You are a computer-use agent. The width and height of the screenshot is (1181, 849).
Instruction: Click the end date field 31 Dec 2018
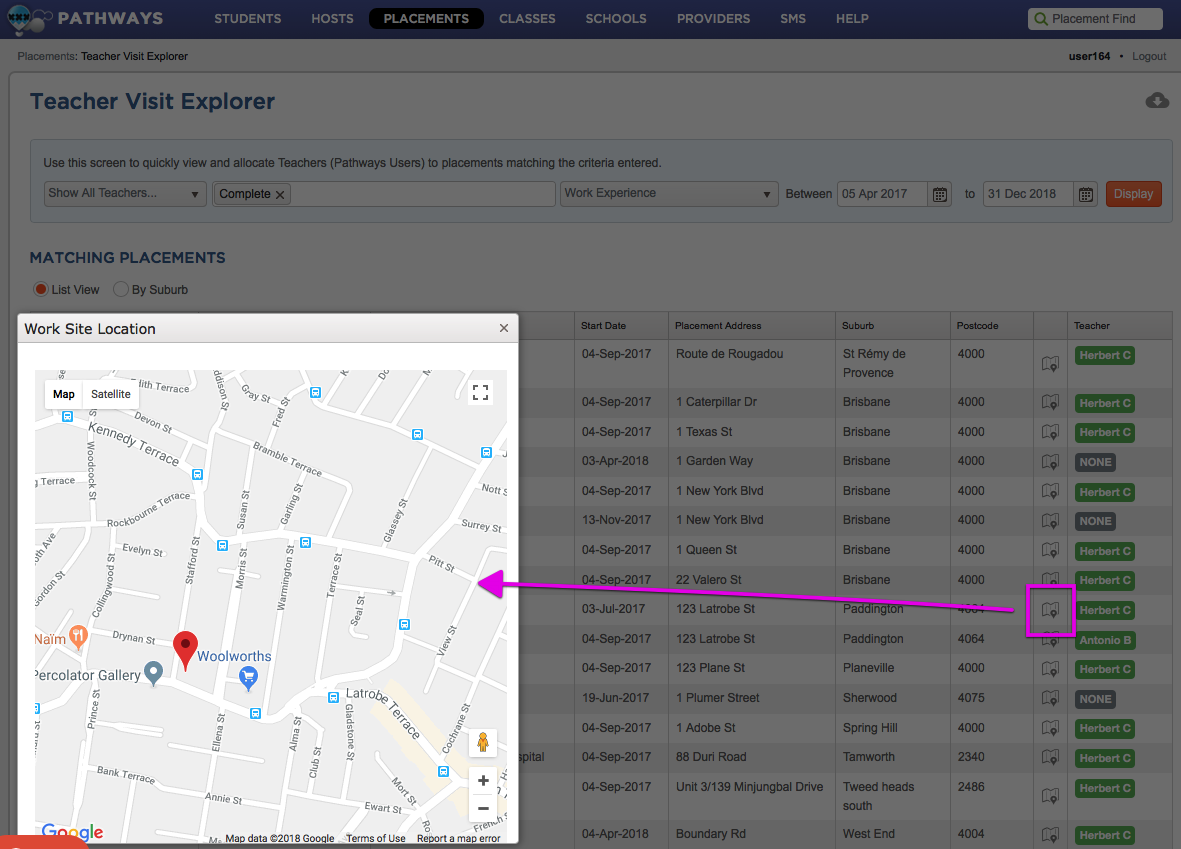tap(1027, 194)
